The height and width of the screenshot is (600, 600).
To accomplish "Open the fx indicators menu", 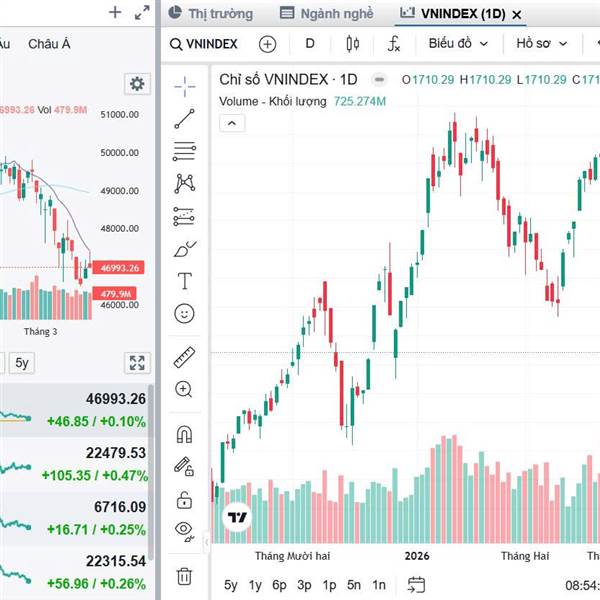I will 394,44.
